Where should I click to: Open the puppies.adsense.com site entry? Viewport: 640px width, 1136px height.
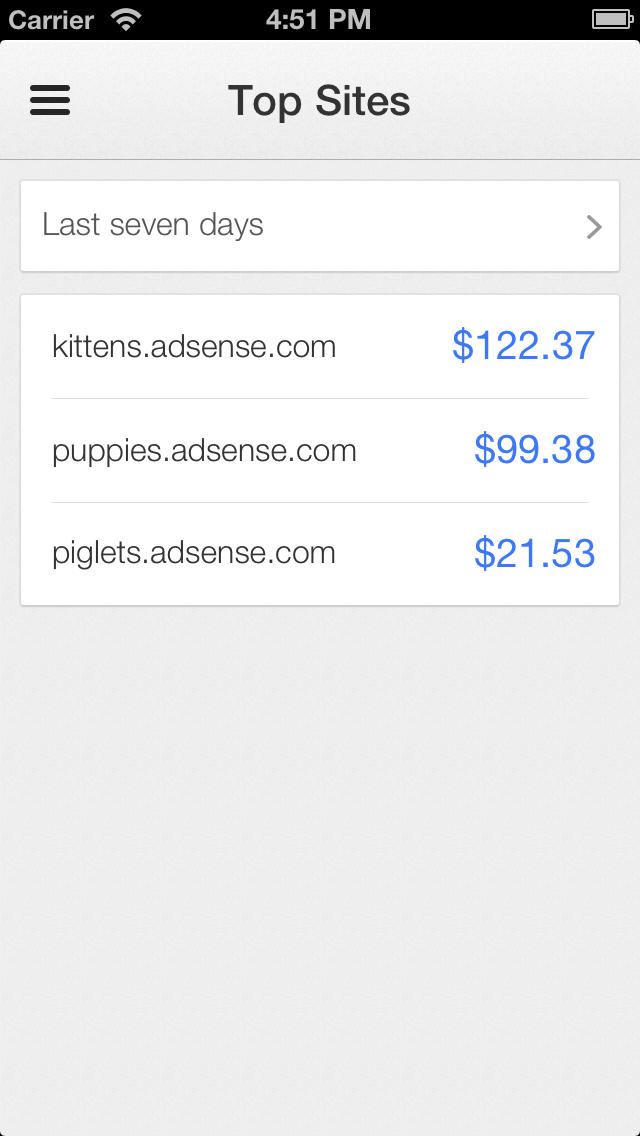tap(204, 450)
